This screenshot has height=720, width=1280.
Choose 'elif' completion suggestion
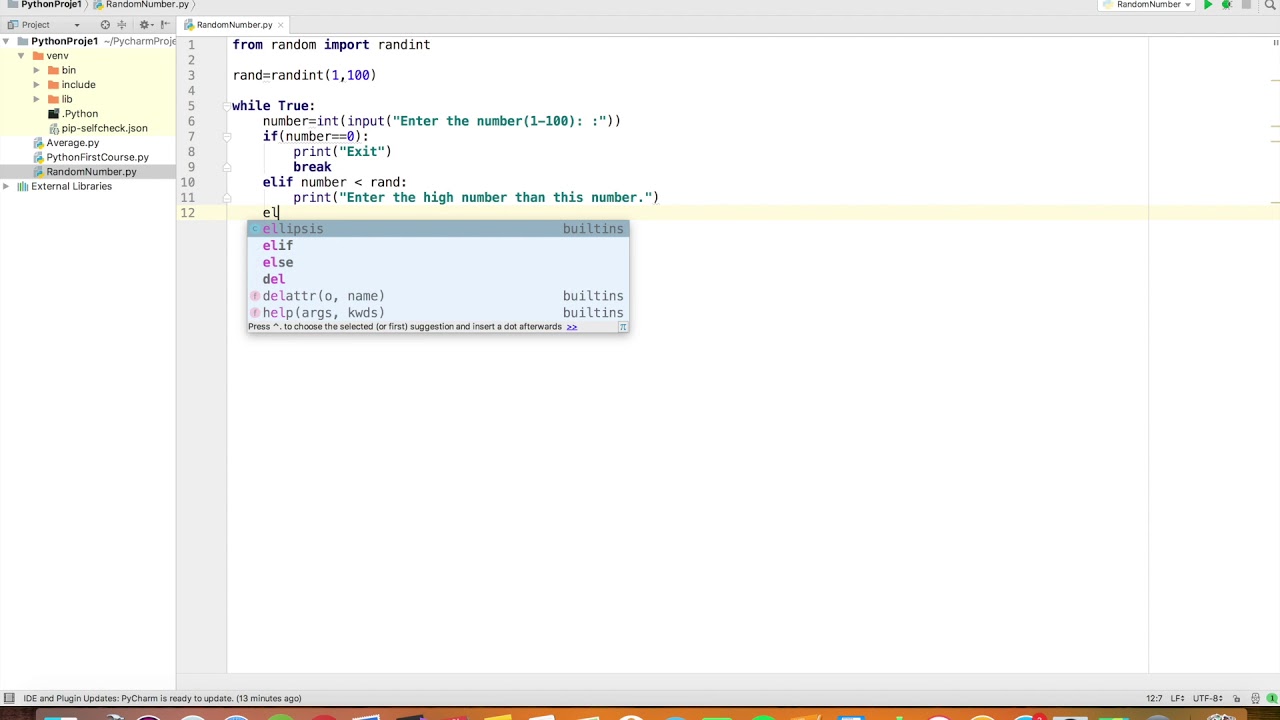pyautogui.click(x=438, y=246)
